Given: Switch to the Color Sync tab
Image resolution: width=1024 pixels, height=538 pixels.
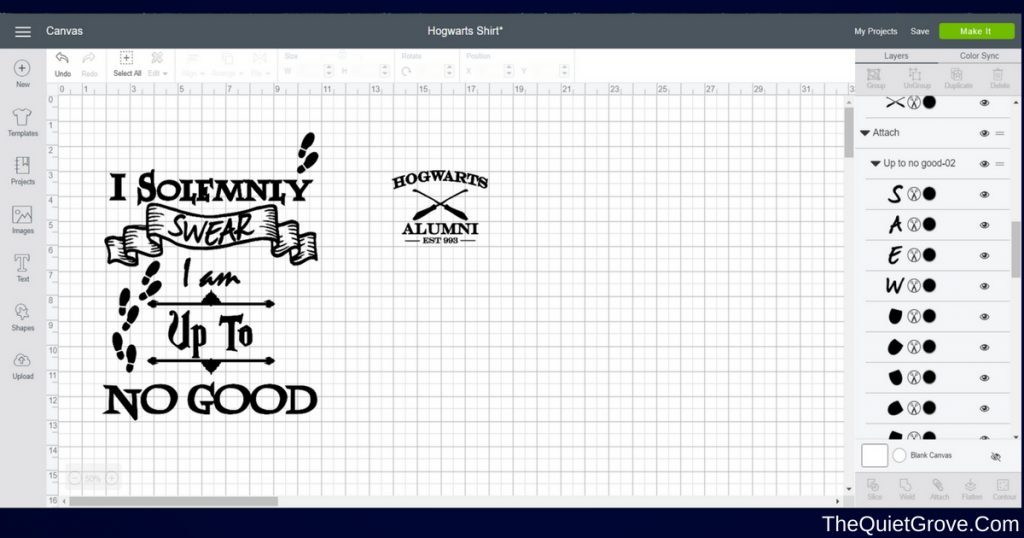Looking at the screenshot, I should tap(979, 56).
